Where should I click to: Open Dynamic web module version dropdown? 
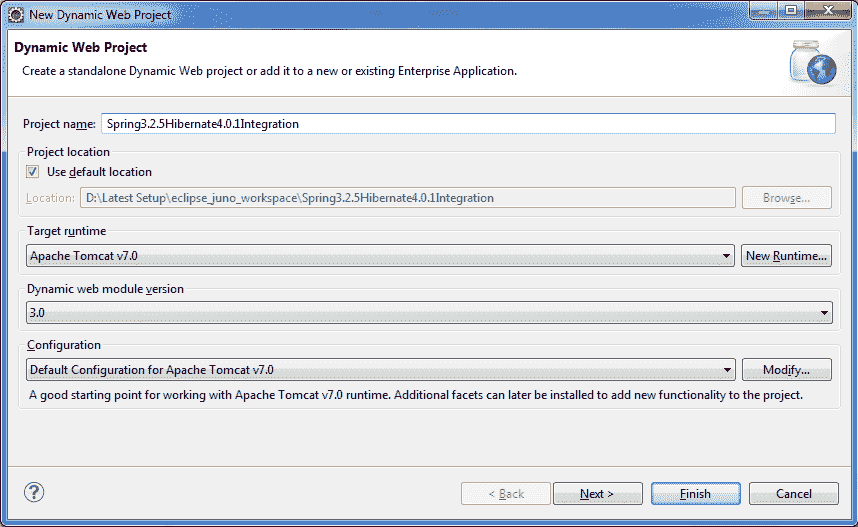click(430, 313)
